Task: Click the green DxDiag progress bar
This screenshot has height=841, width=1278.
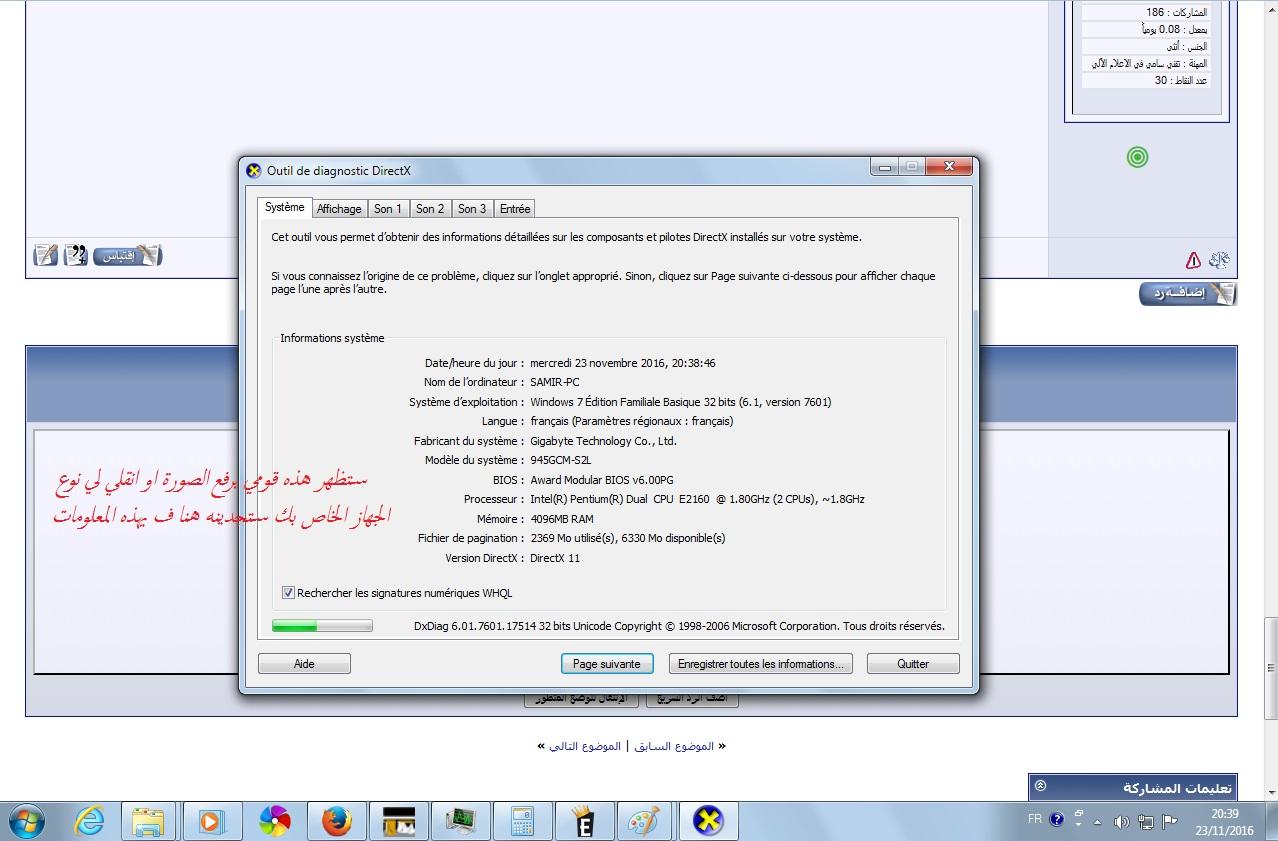Action: pyautogui.click(x=322, y=626)
